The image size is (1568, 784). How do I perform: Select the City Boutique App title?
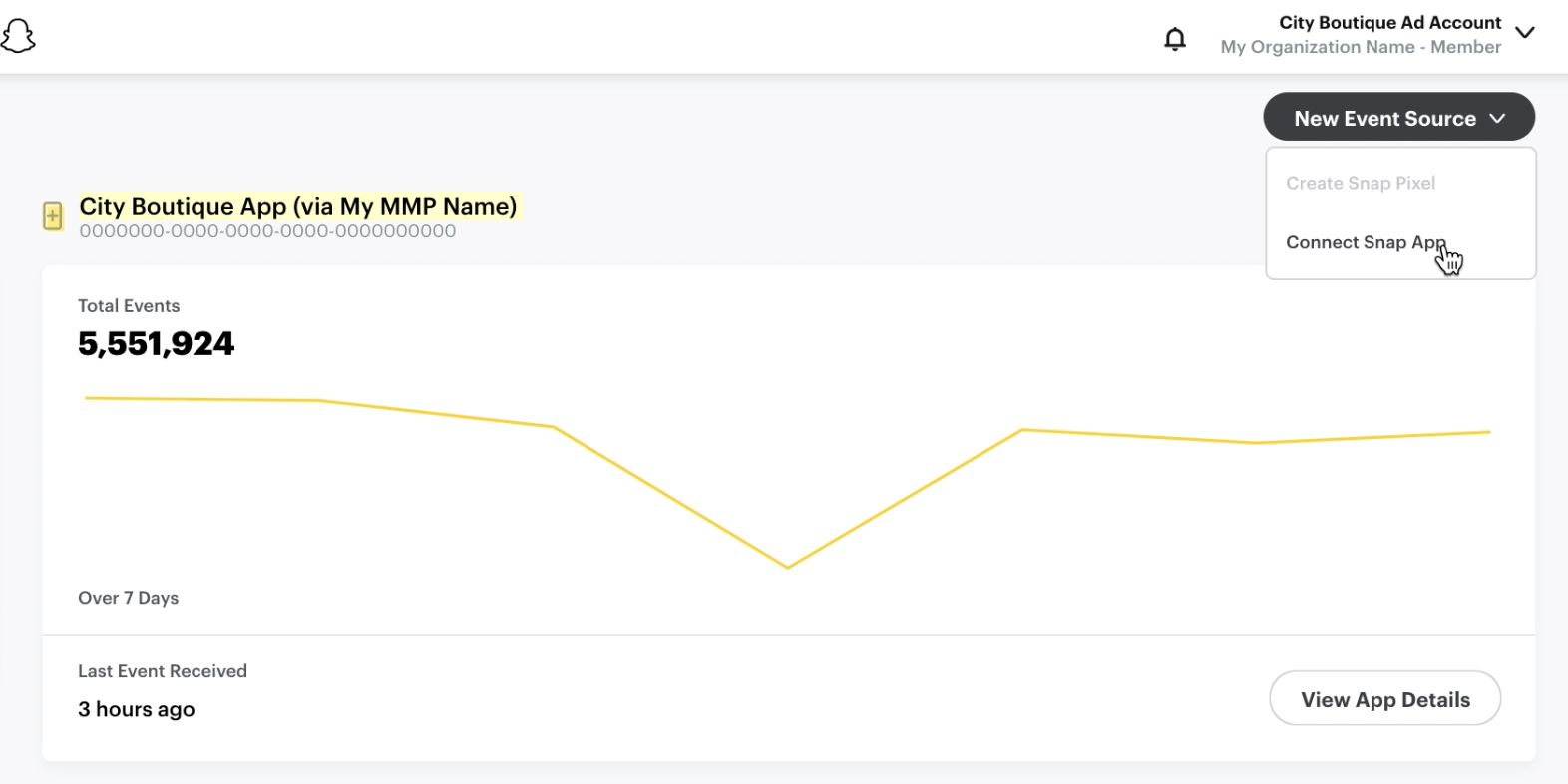click(298, 207)
